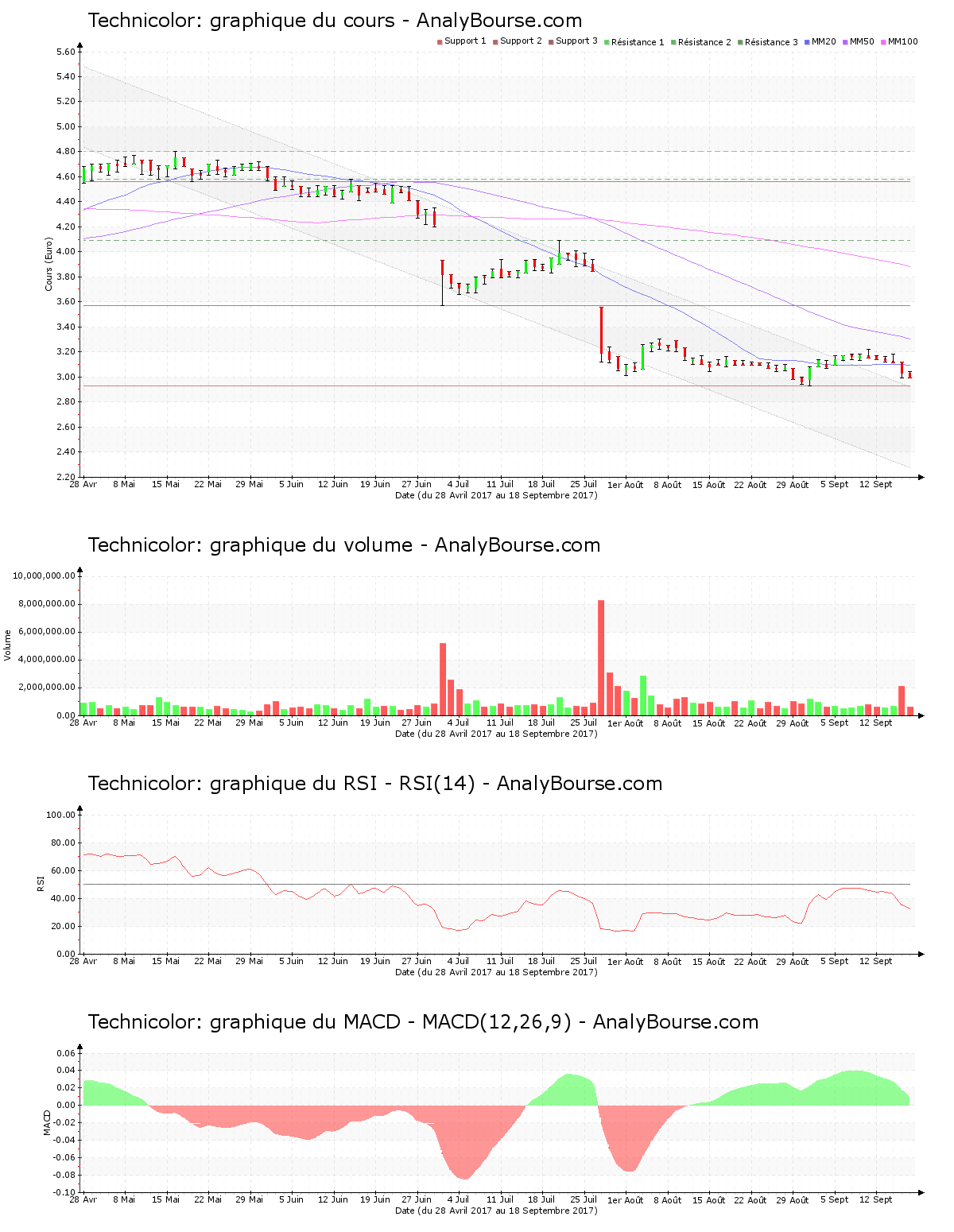Click the MM20 legend entry

click(820, 41)
